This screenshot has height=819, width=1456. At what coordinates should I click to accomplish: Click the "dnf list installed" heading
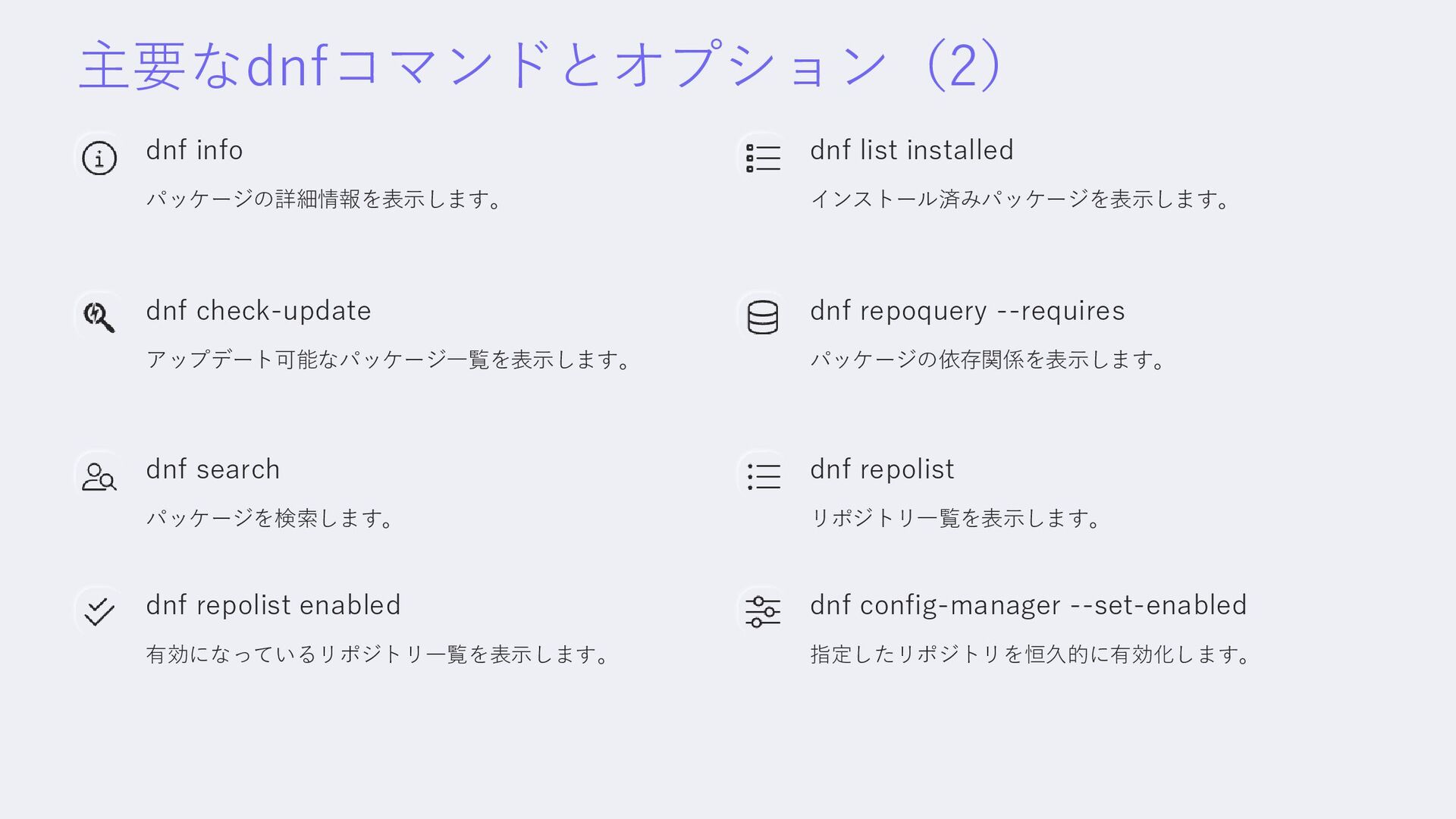[912, 150]
